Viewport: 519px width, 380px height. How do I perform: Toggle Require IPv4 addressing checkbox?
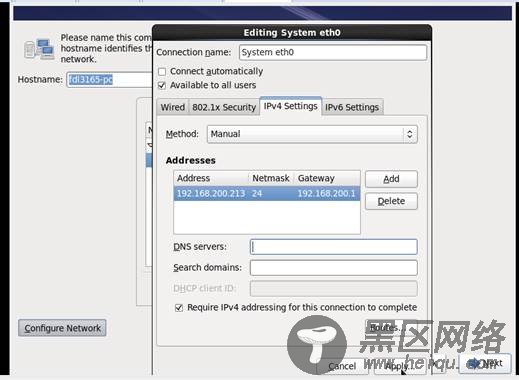coord(179,308)
